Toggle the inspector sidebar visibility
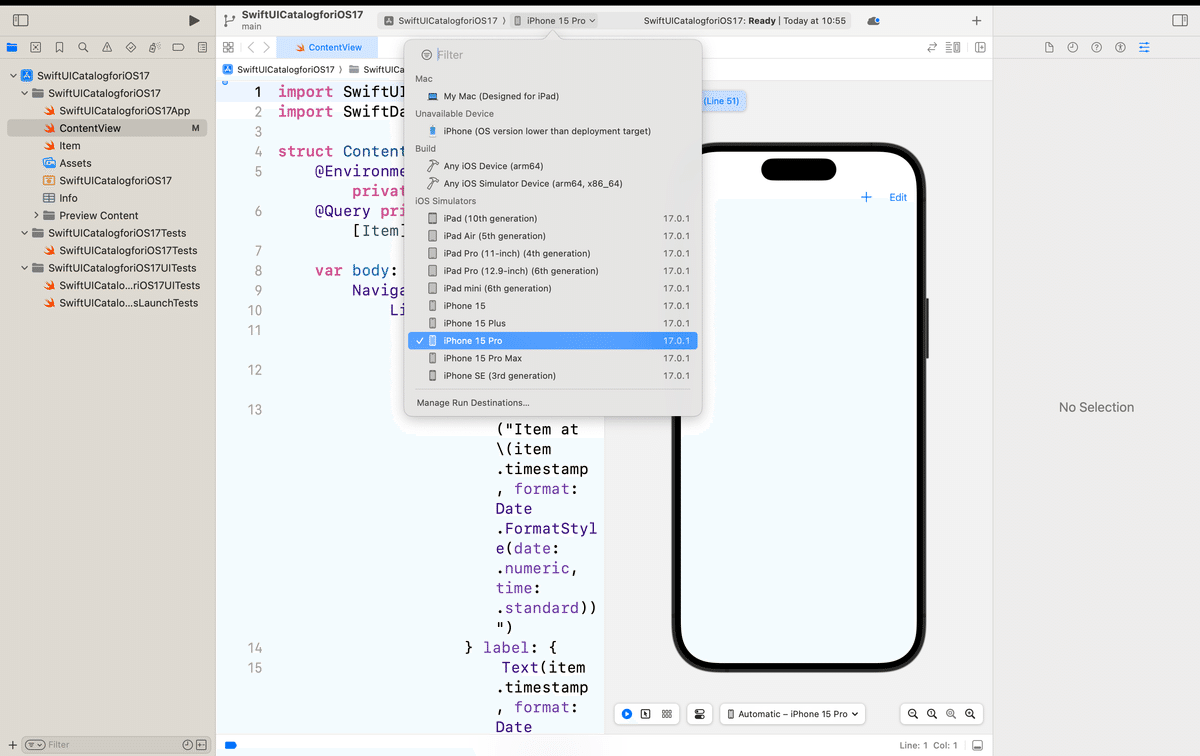This screenshot has width=1200, height=756. 1179,20
